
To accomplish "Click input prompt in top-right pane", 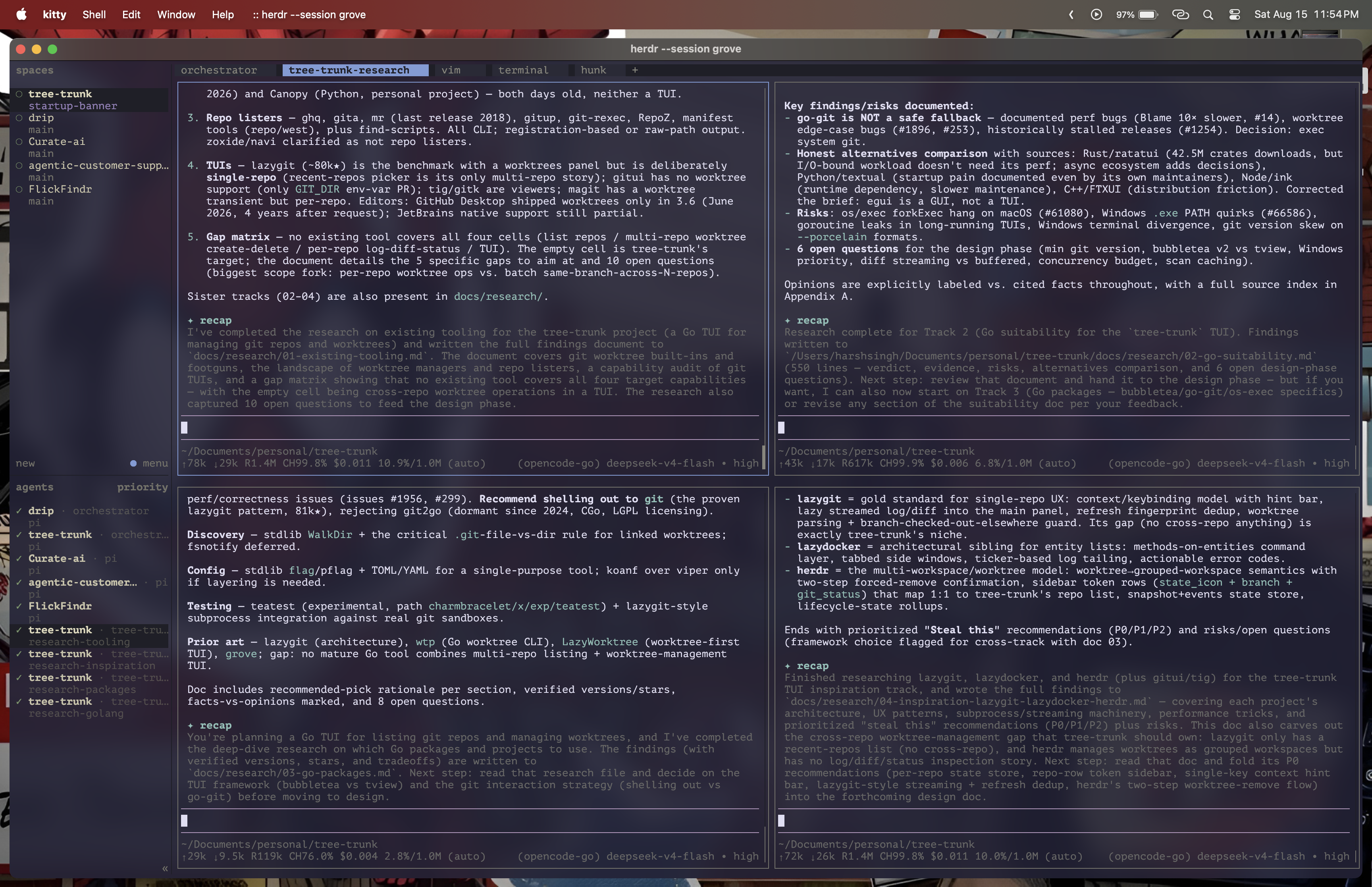I will click(x=1064, y=427).
